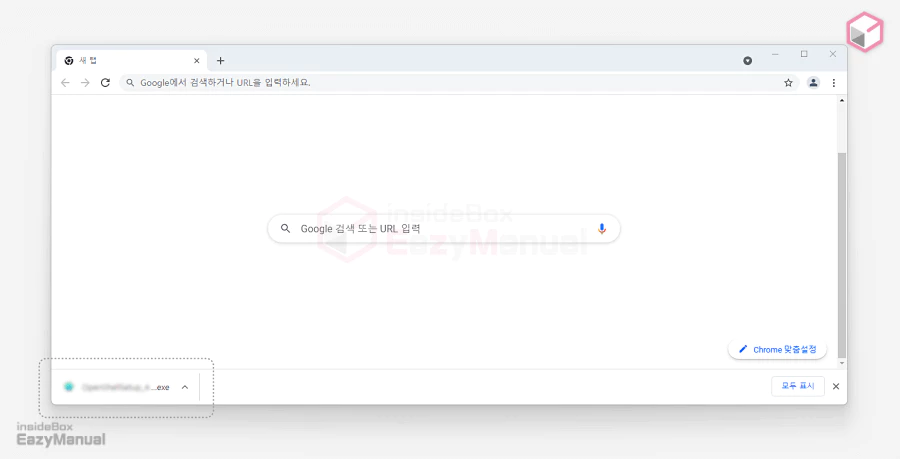Bookmark this page with the star icon
The width and height of the screenshot is (900, 459).
point(789,83)
